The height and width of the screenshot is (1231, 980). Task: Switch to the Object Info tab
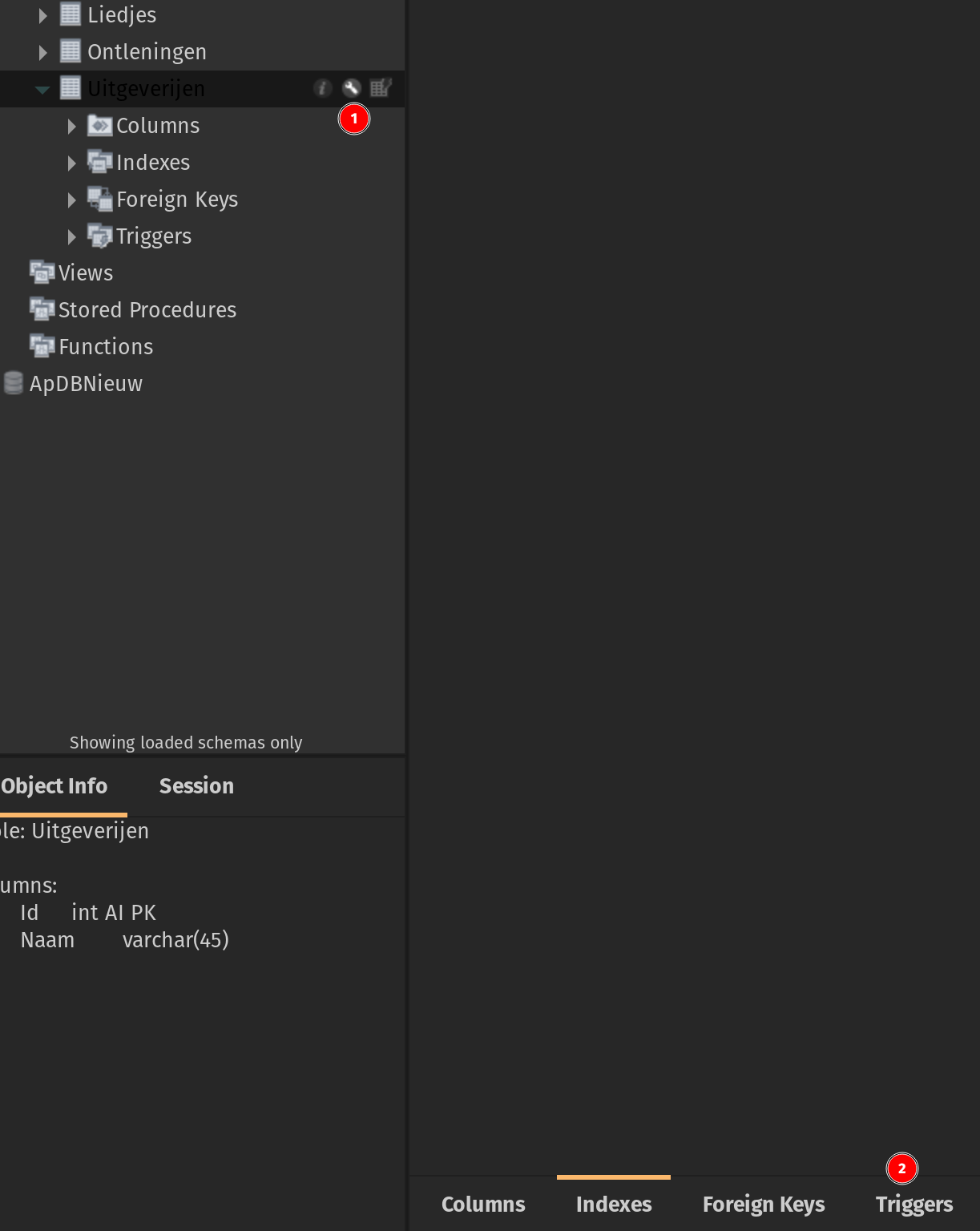click(54, 786)
